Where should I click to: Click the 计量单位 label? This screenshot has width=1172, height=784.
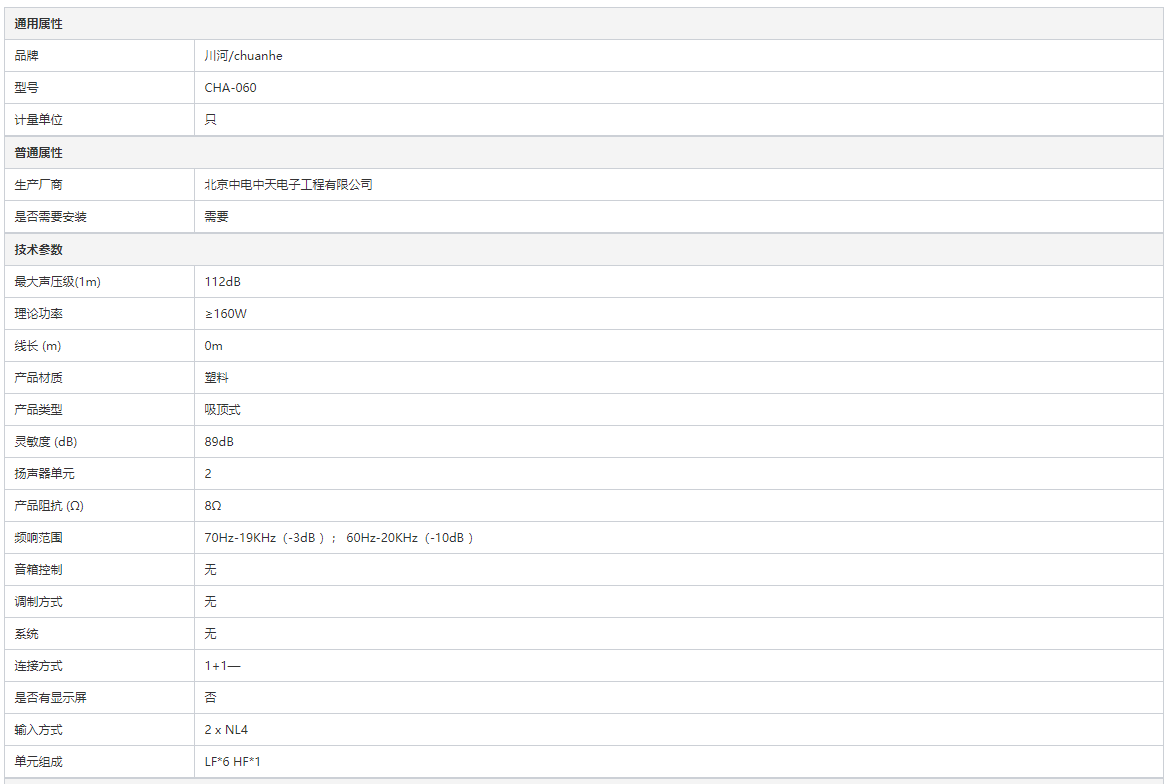[x=38, y=120]
